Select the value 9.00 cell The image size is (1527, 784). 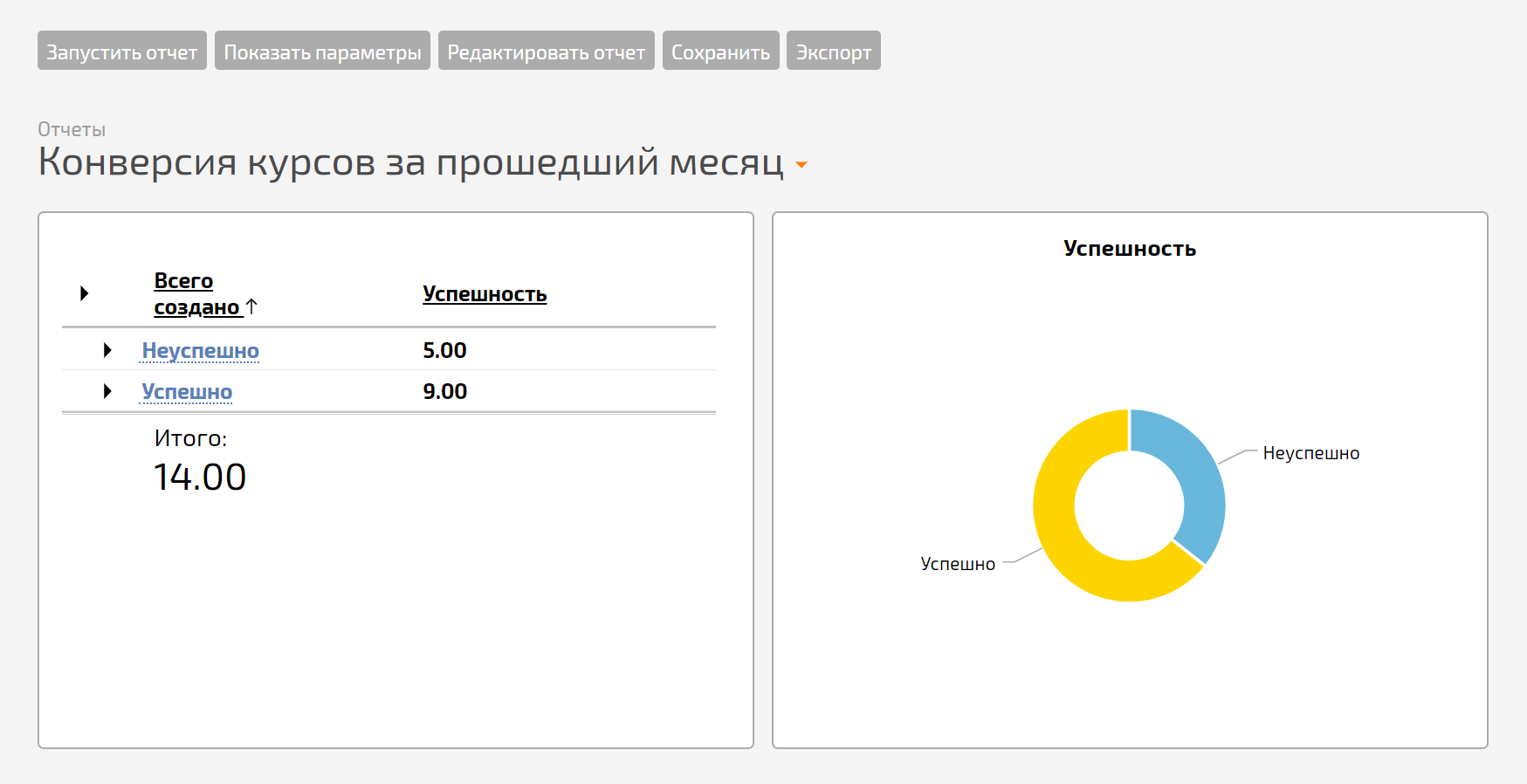pos(444,391)
